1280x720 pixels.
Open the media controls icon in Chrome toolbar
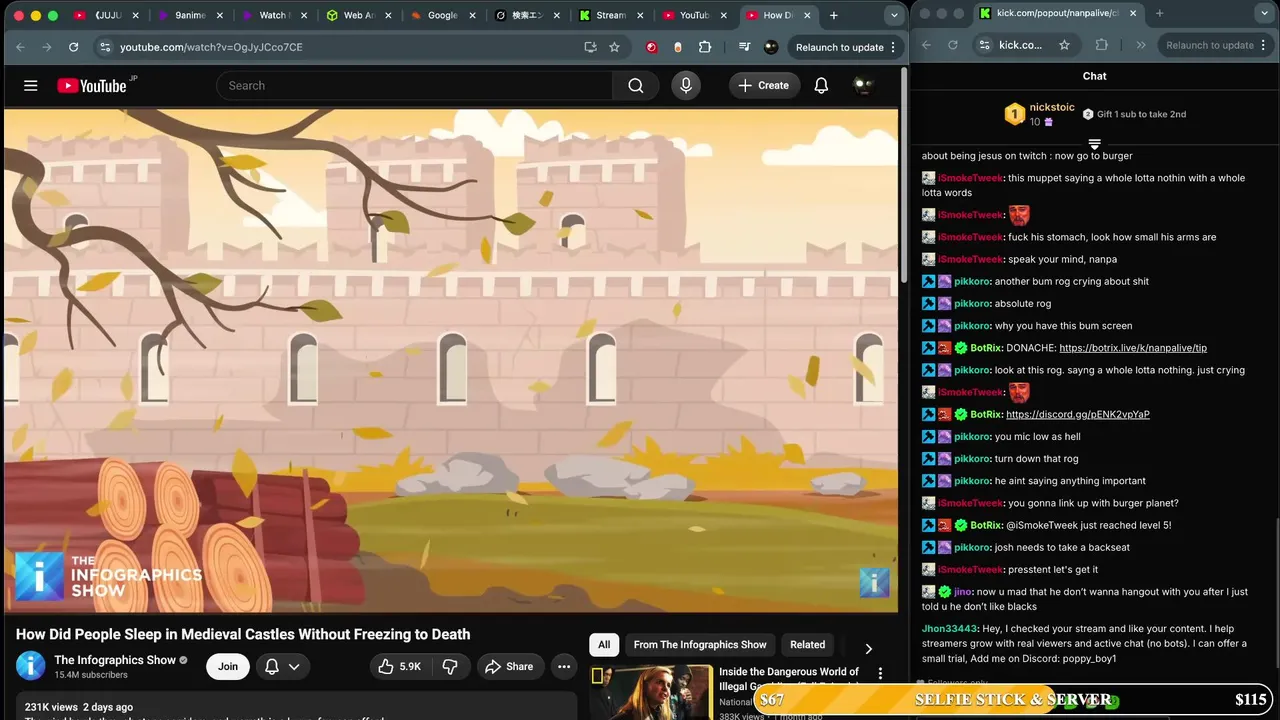(x=744, y=47)
